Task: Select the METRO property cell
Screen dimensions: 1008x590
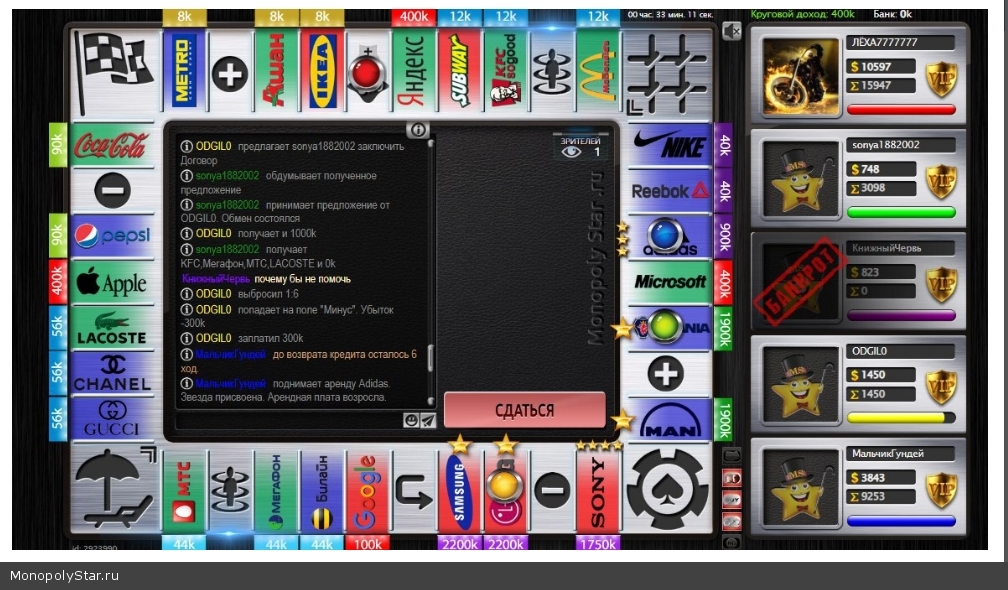Action: pos(184,72)
